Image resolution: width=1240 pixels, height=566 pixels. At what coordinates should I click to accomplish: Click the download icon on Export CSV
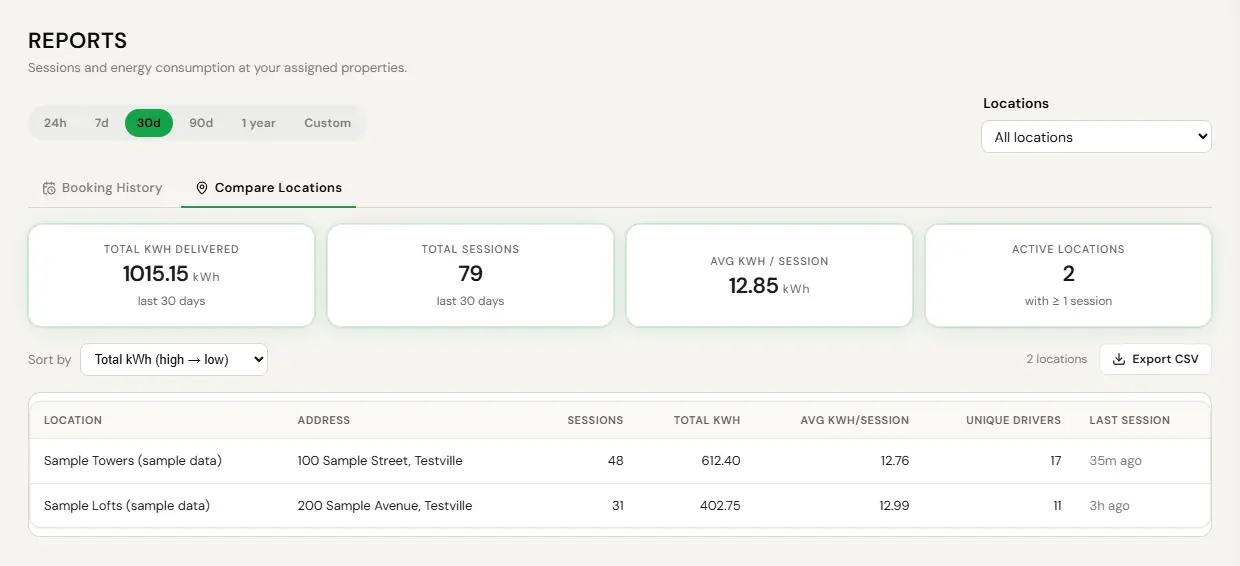[1119, 359]
